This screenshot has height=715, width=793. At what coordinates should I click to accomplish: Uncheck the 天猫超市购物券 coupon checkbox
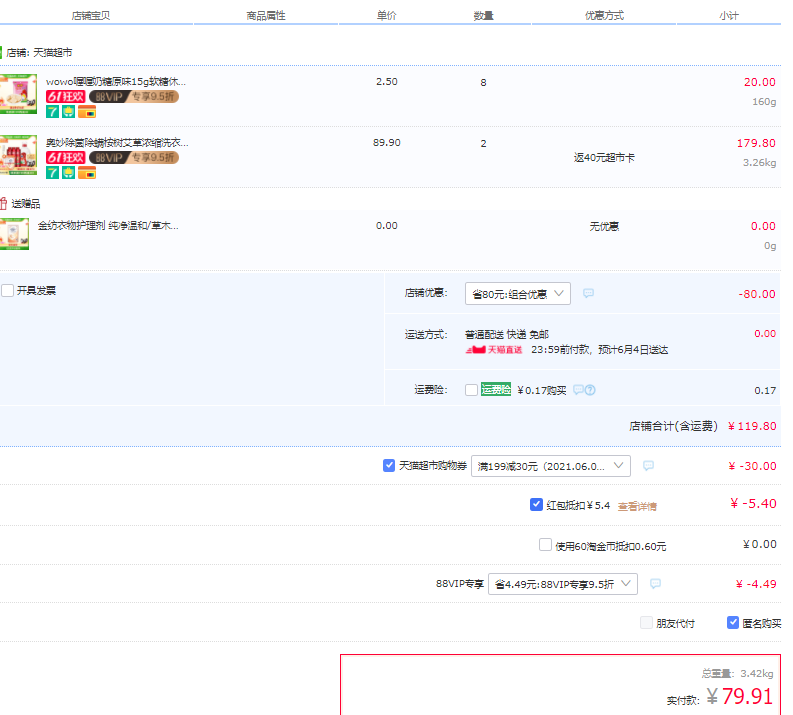coord(389,466)
